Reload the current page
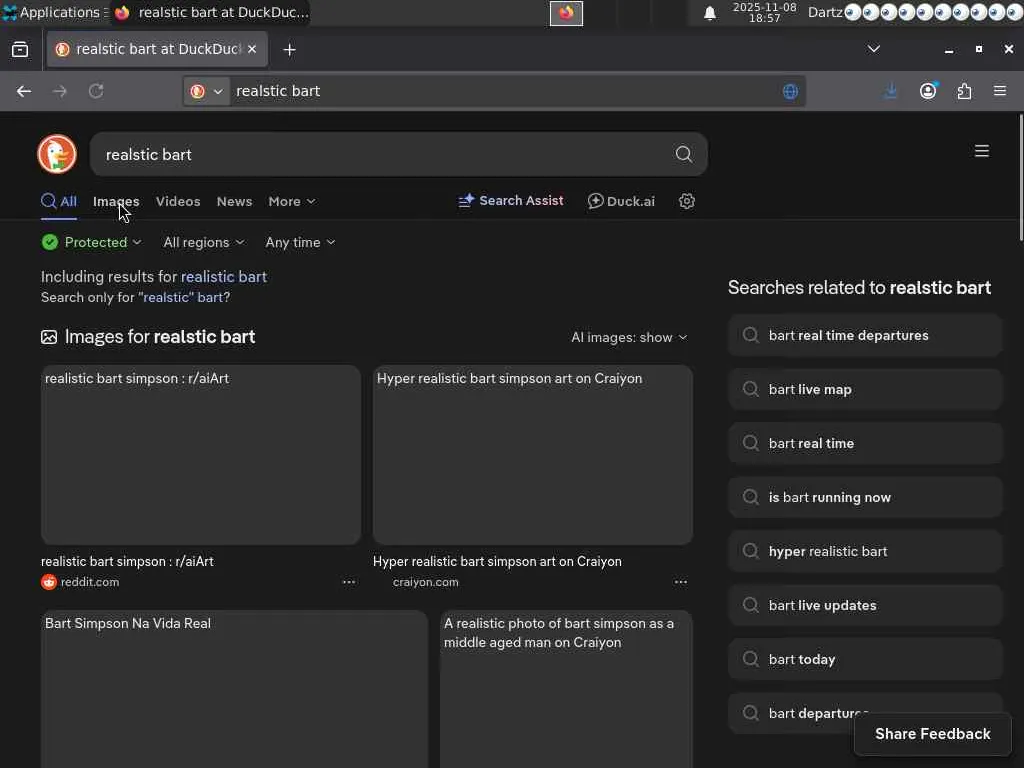 coord(96,91)
